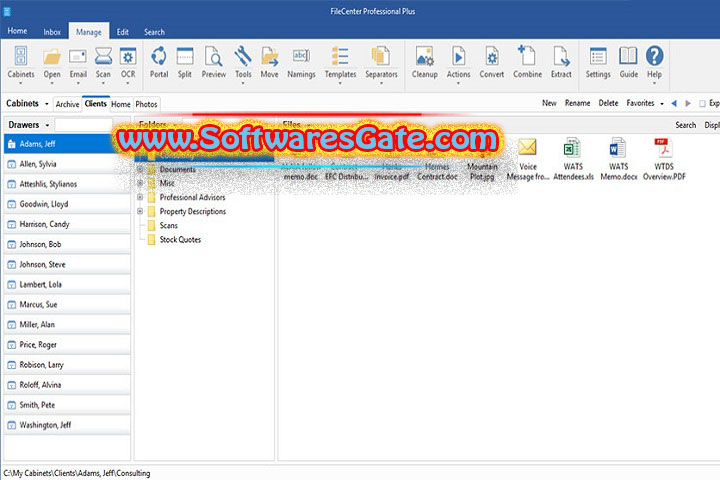The width and height of the screenshot is (720, 480).
Task: Run the Cleanup tool
Action: coord(425,56)
